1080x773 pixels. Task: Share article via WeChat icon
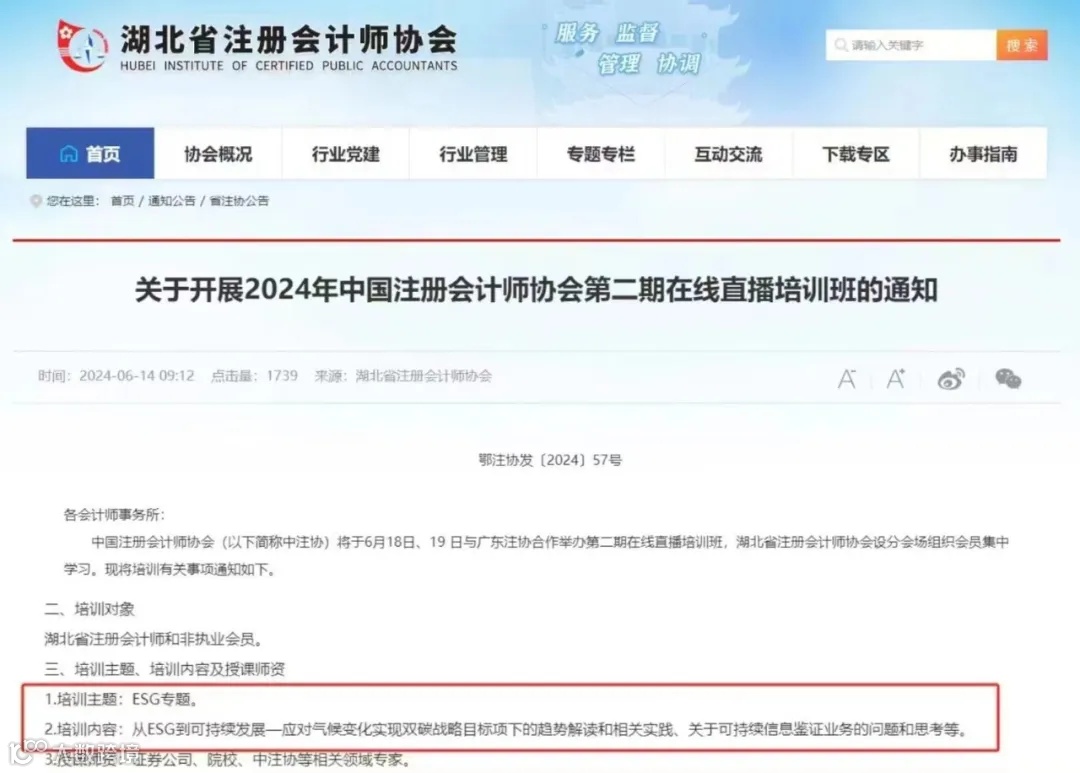pos(1008,378)
